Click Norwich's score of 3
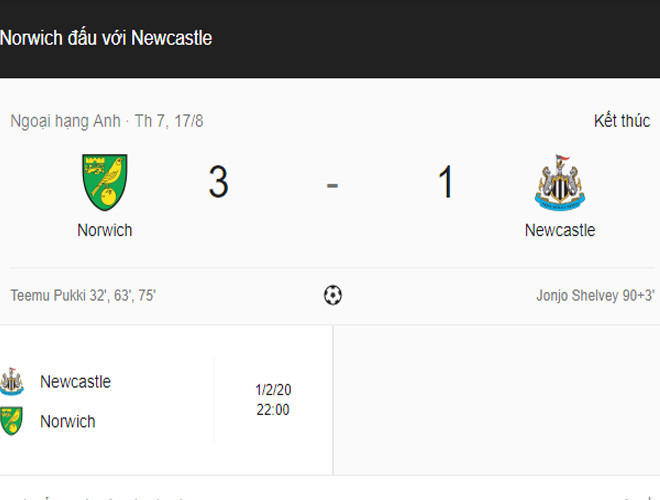Viewport: 660px width, 500px height. point(218,183)
